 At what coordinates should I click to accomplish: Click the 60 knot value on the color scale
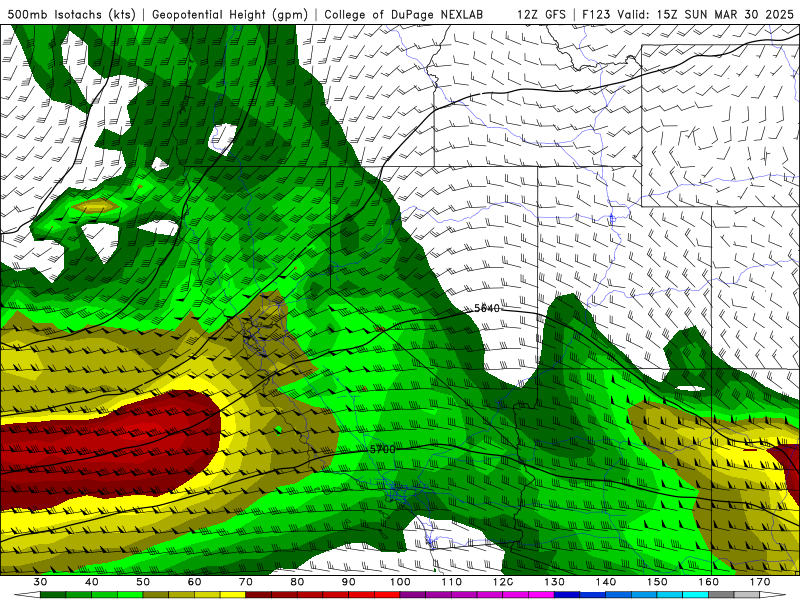[194, 582]
